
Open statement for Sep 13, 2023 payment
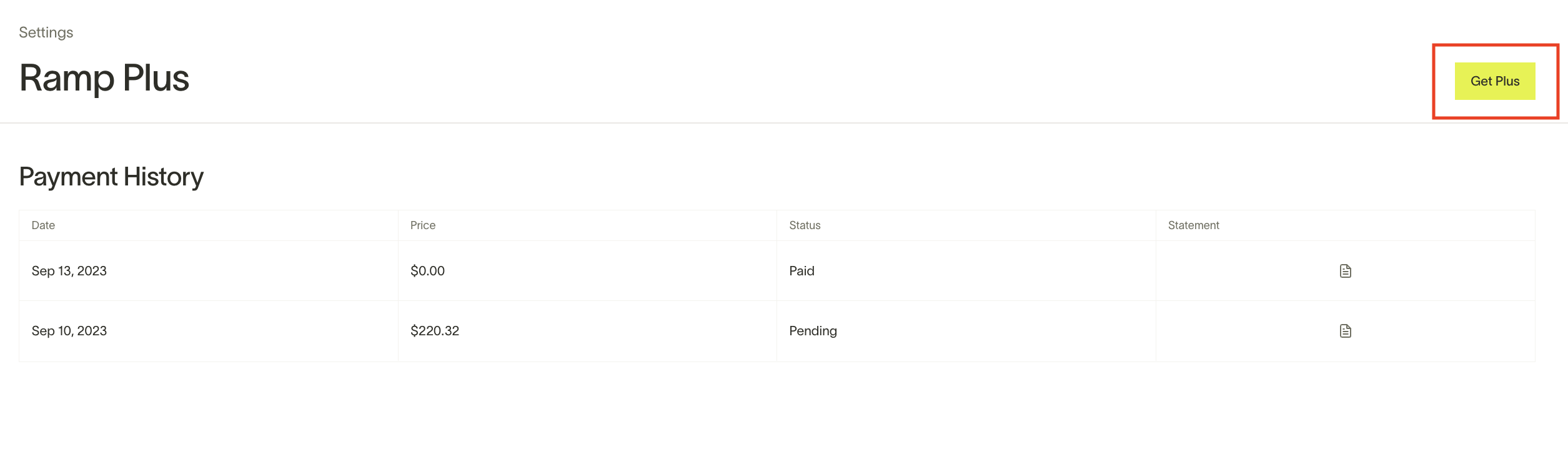1345,271
